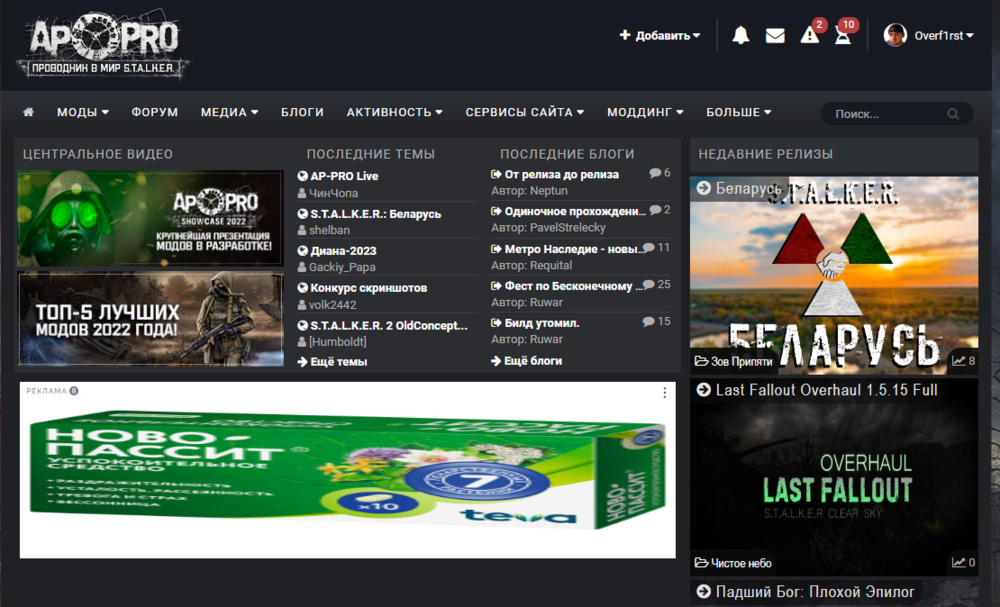The height and width of the screenshot is (607, 1000).
Task: Click the chart icon showing 0 on Last Fallout
Action: (959, 562)
